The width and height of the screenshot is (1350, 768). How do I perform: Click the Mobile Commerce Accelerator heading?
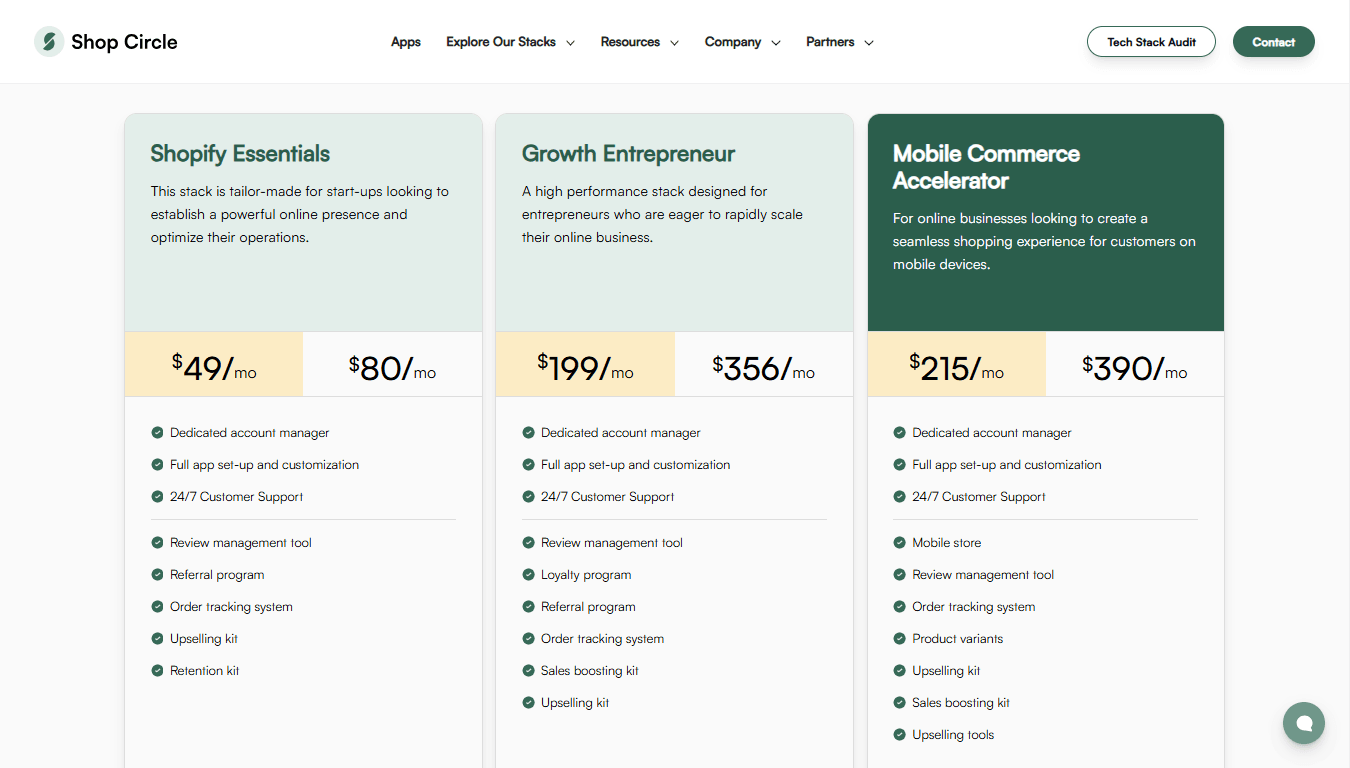(986, 167)
